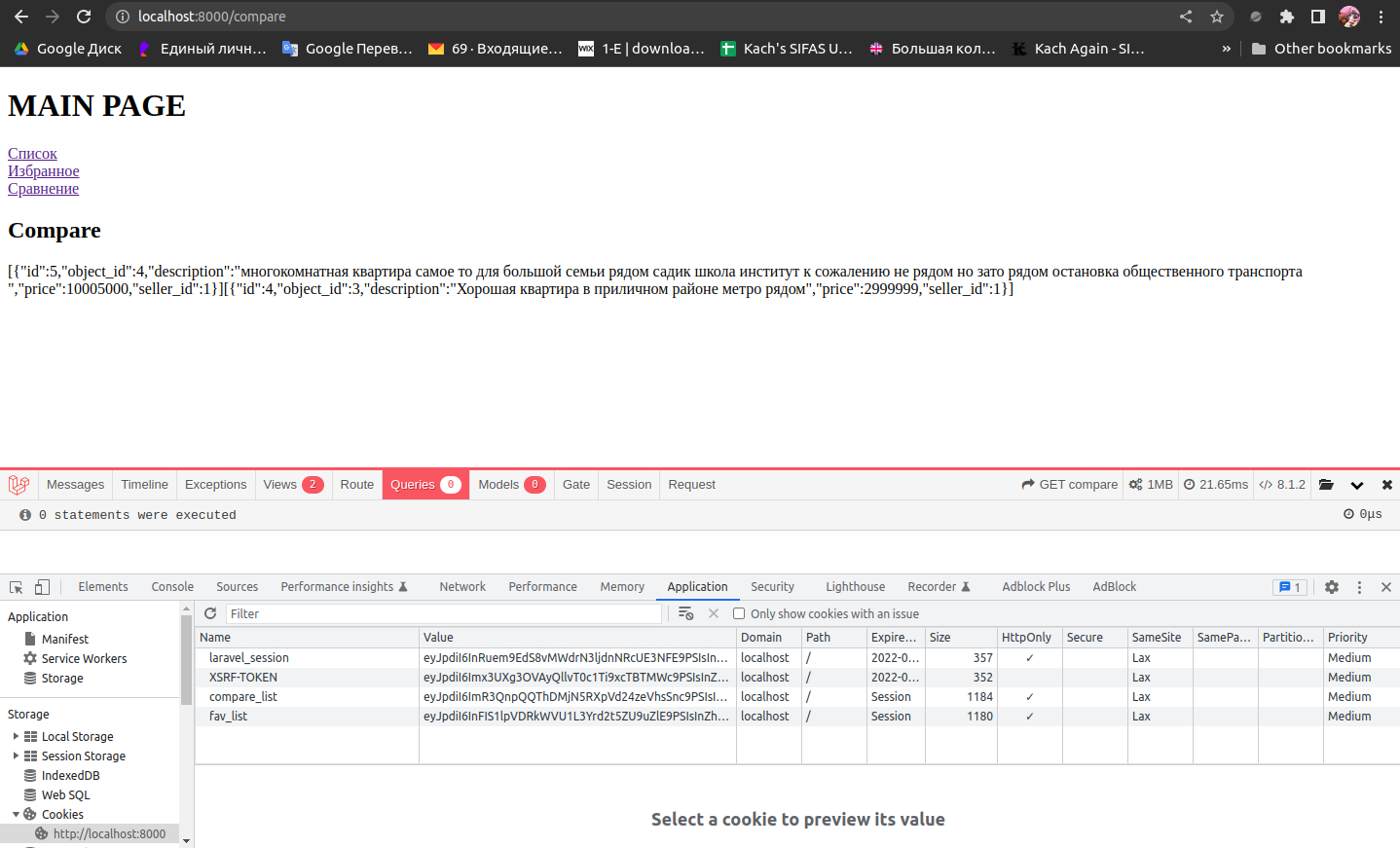
Task: Toggle the device toolbar icon in DevTools
Action: point(41,586)
